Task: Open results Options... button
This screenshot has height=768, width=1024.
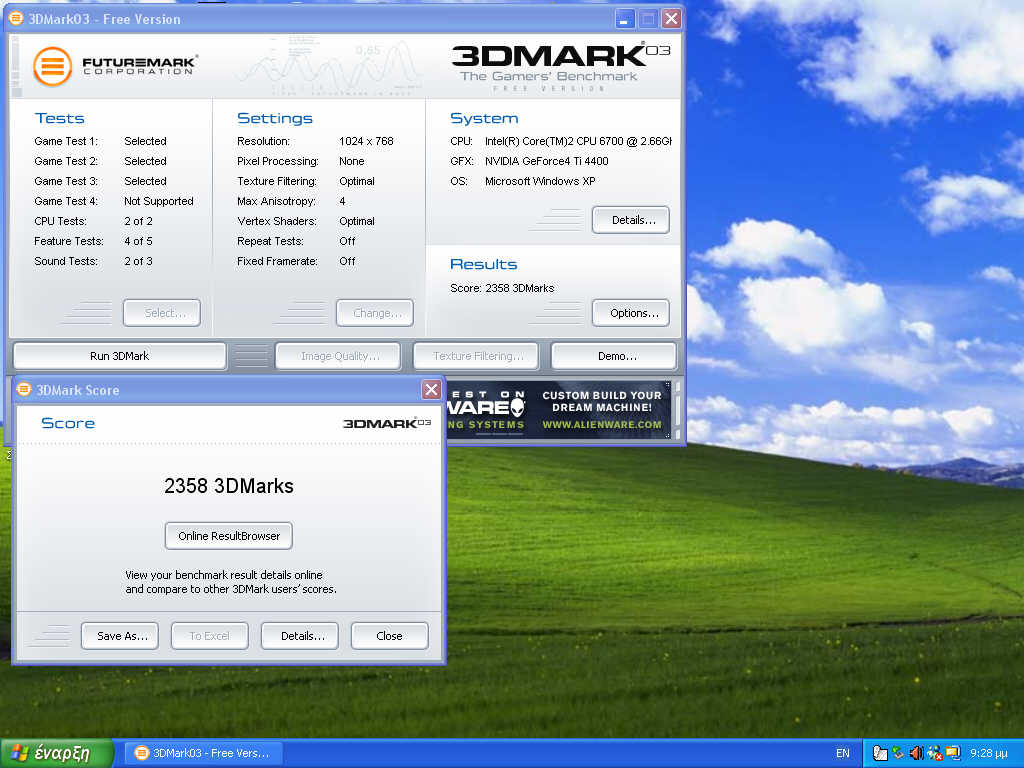Action: point(631,313)
